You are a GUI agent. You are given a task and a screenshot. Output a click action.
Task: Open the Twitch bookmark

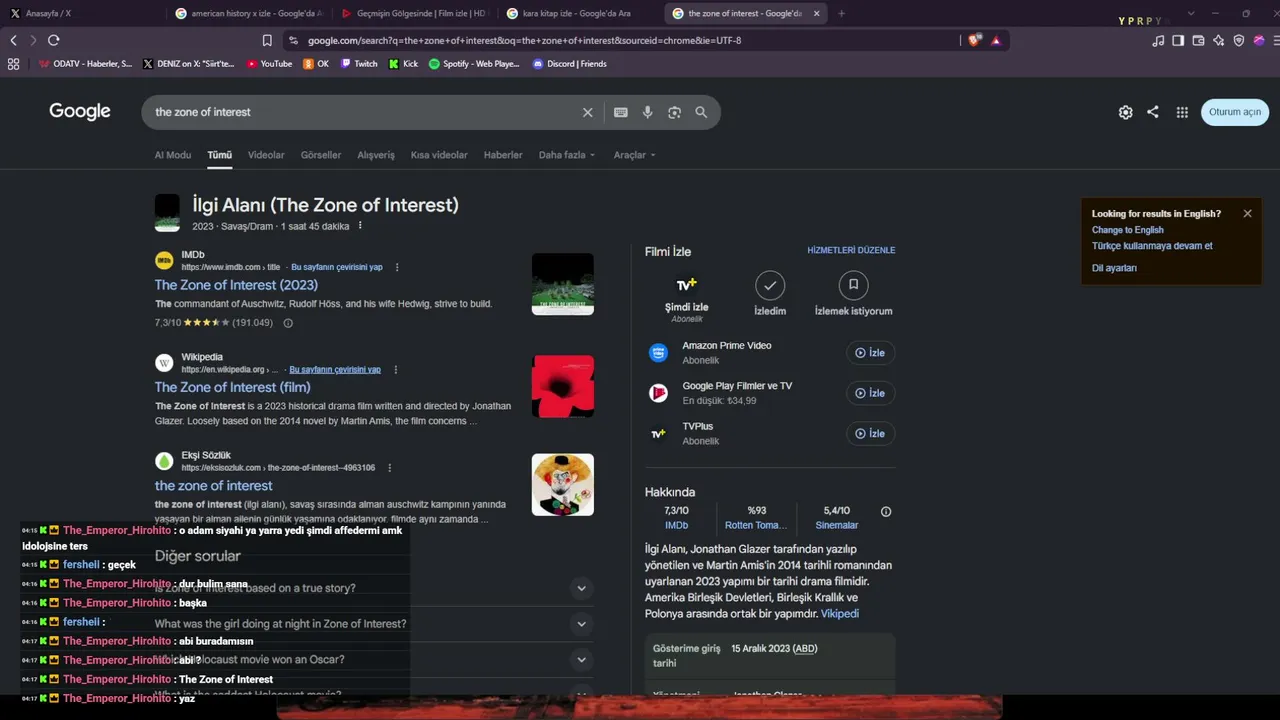pos(359,64)
